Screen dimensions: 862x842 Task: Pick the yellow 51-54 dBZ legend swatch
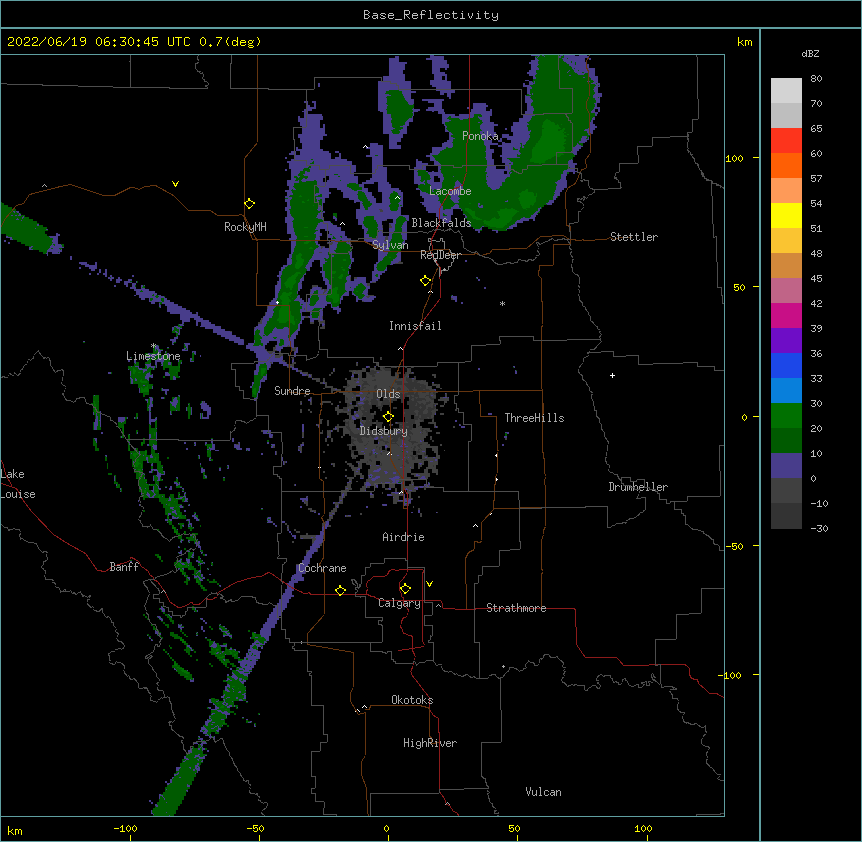click(786, 215)
